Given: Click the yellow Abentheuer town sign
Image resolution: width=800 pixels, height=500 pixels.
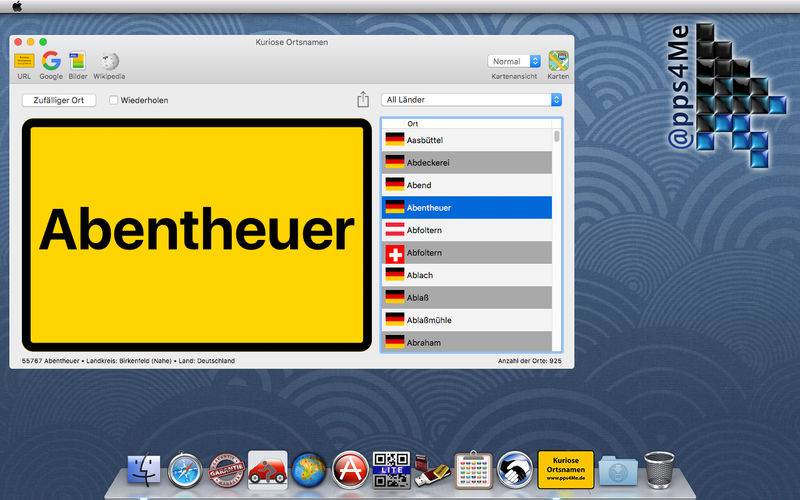Looking at the screenshot, I should point(197,235).
